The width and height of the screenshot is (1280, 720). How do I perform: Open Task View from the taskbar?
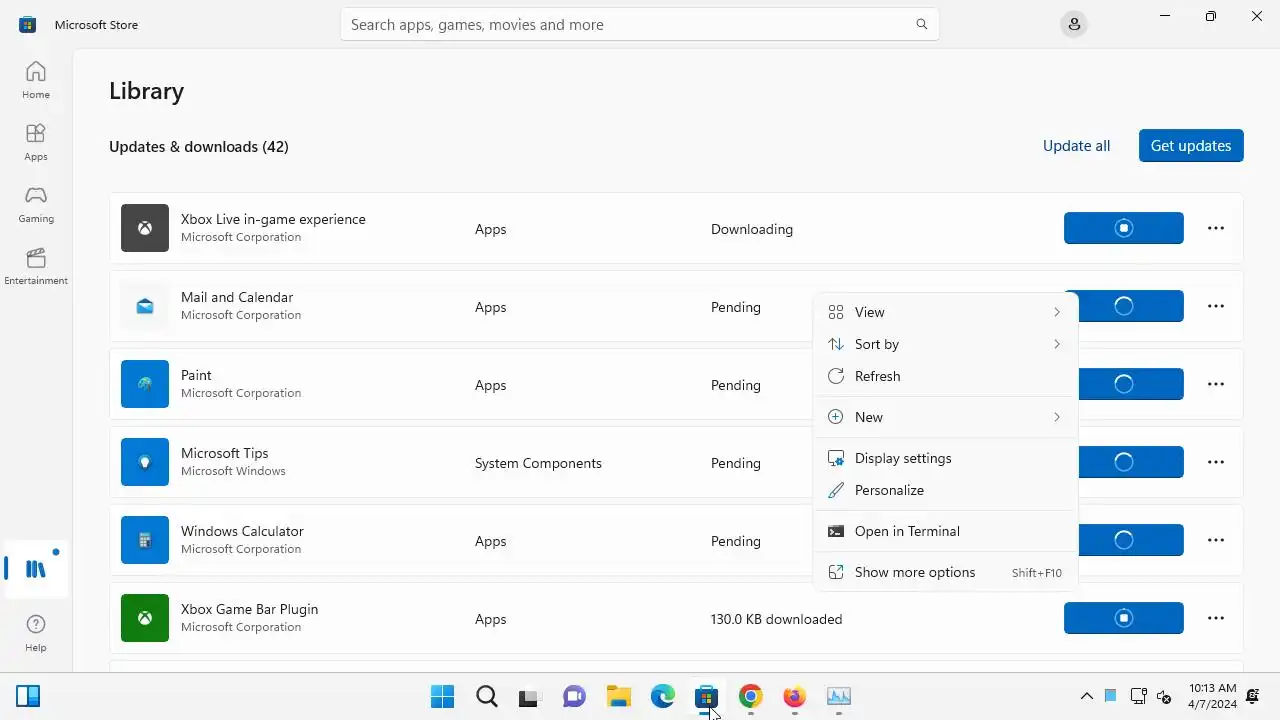point(530,696)
